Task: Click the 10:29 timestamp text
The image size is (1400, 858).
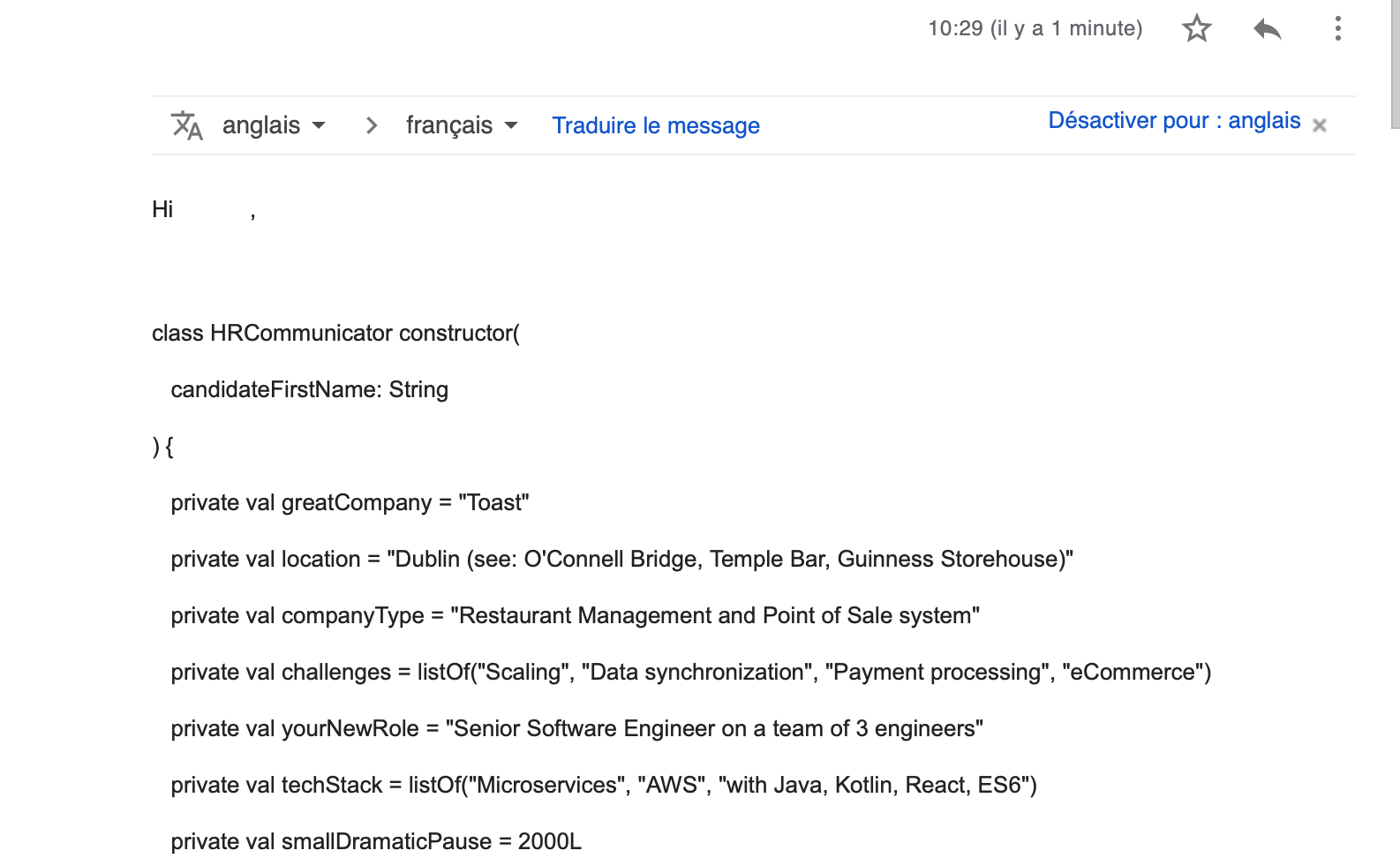Action: coord(1035,28)
